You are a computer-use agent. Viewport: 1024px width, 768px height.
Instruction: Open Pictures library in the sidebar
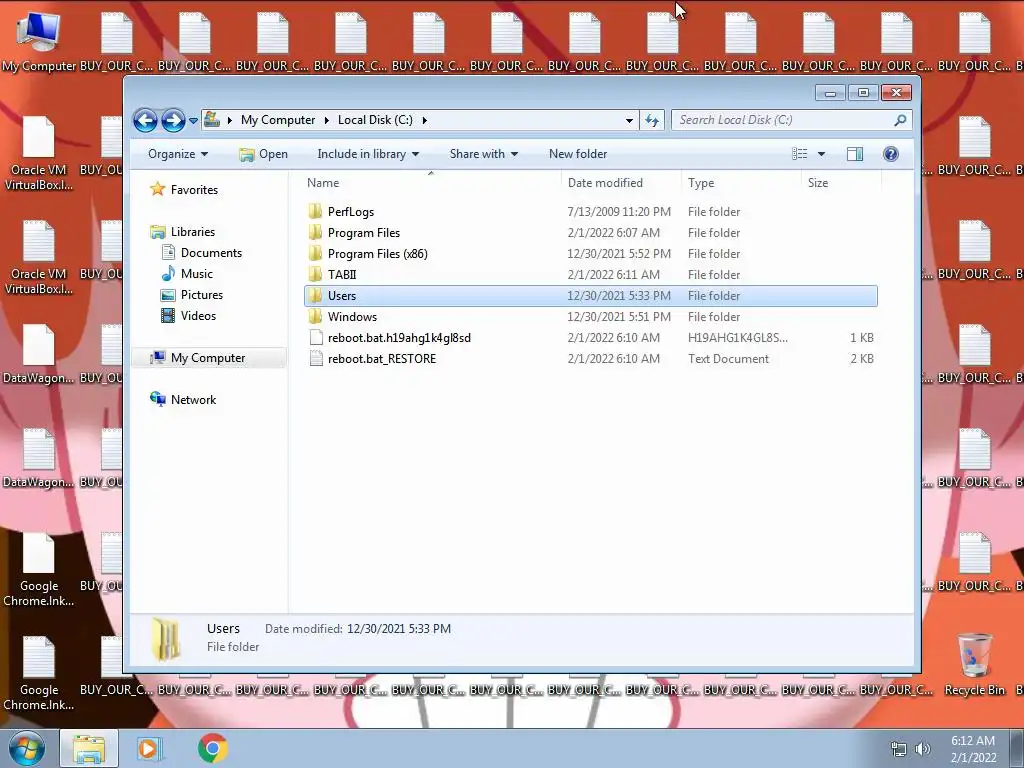coord(201,295)
